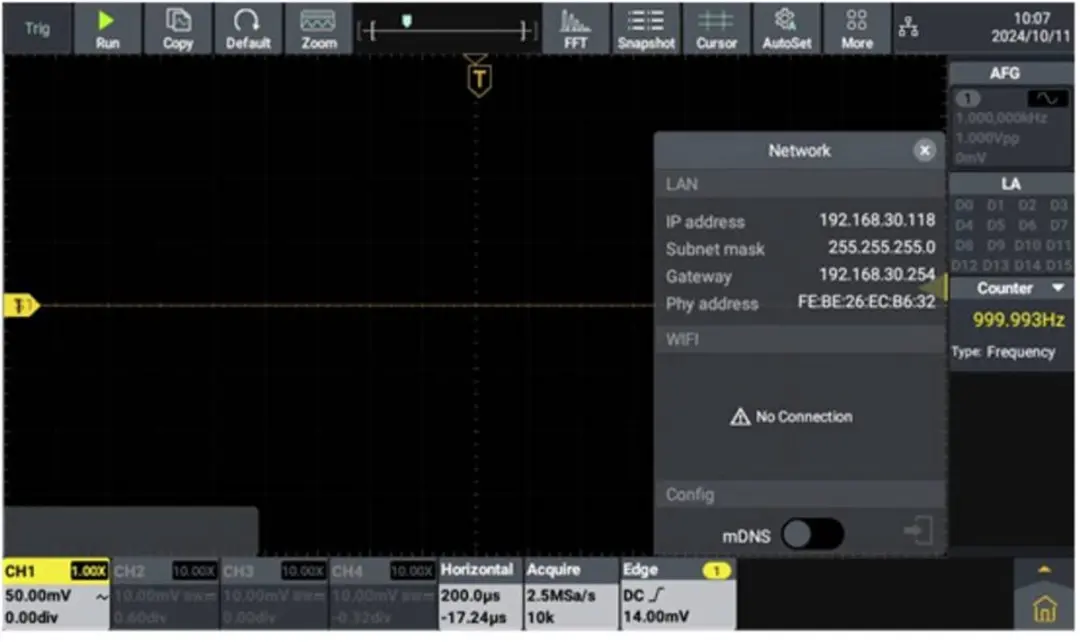Open the Acquire settings panel
Viewport: 1080px width, 642px height.
click(570, 594)
